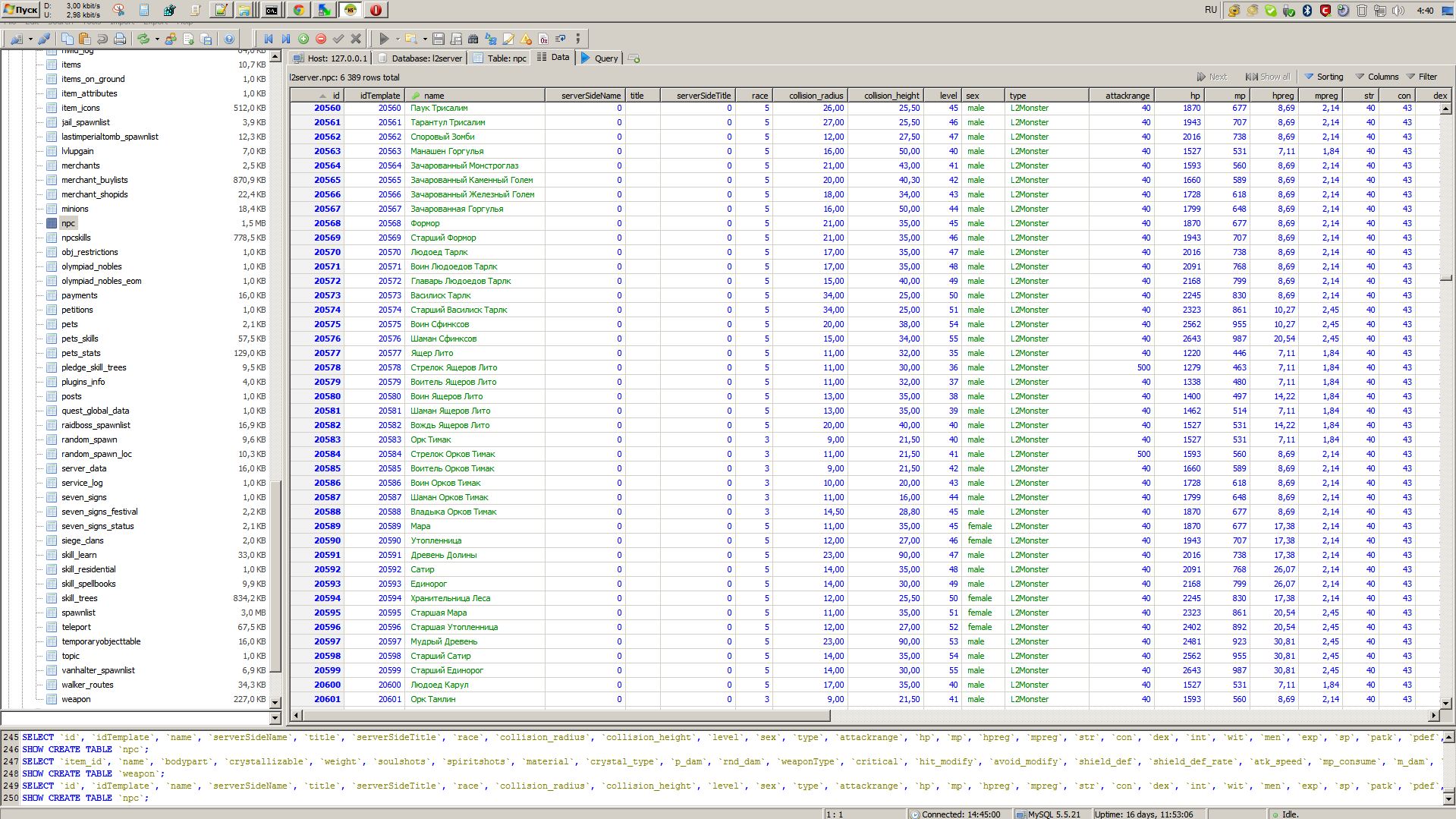The image size is (1456, 819).
Task: Open Chrome from the taskbar
Action: pos(299,10)
